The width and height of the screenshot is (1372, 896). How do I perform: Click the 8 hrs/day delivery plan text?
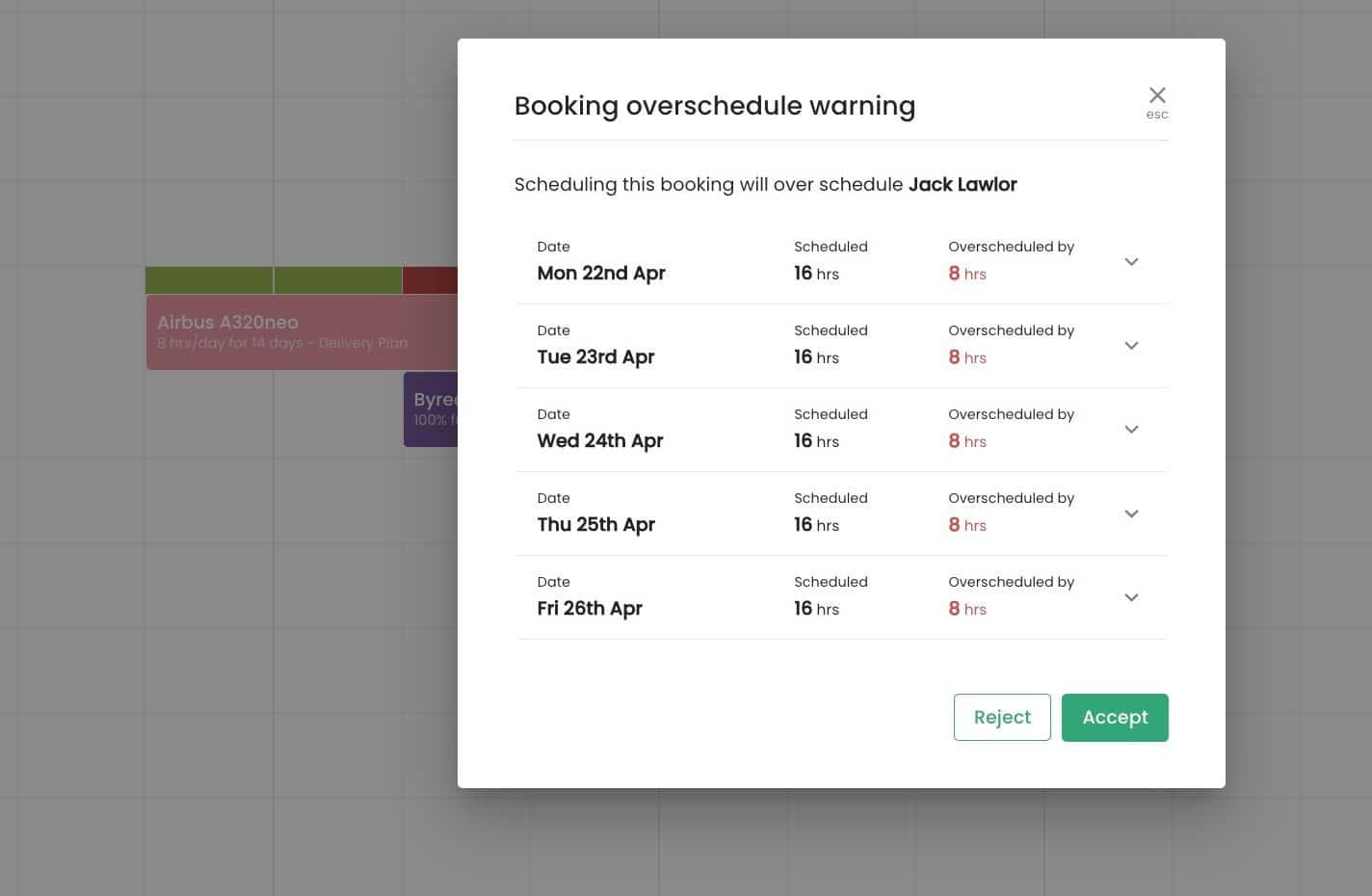click(x=282, y=343)
